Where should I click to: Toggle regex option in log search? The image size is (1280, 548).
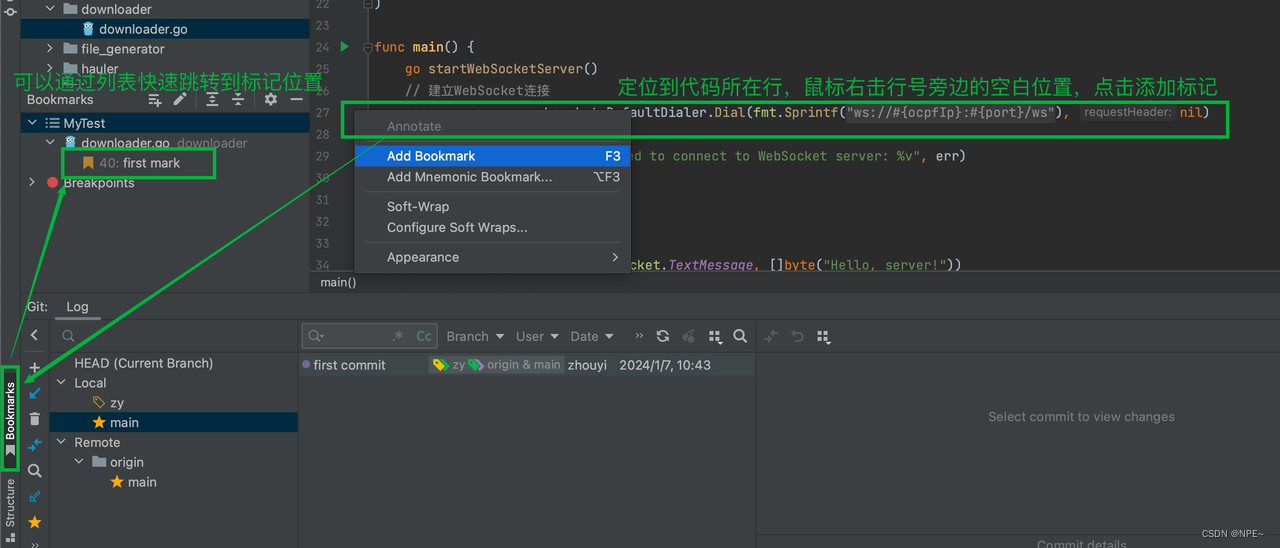(398, 337)
